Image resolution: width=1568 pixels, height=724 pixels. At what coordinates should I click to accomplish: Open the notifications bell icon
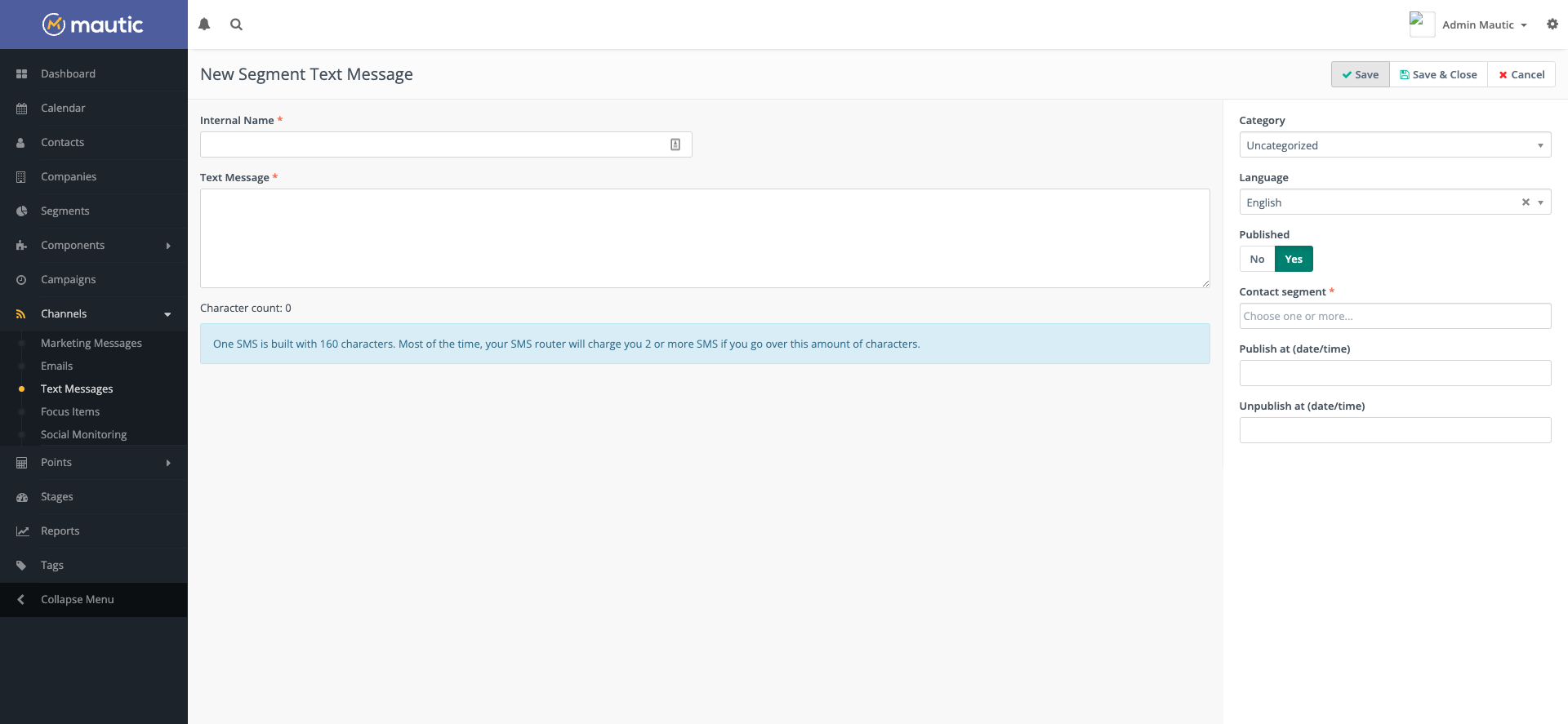pyautogui.click(x=204, y=24)
